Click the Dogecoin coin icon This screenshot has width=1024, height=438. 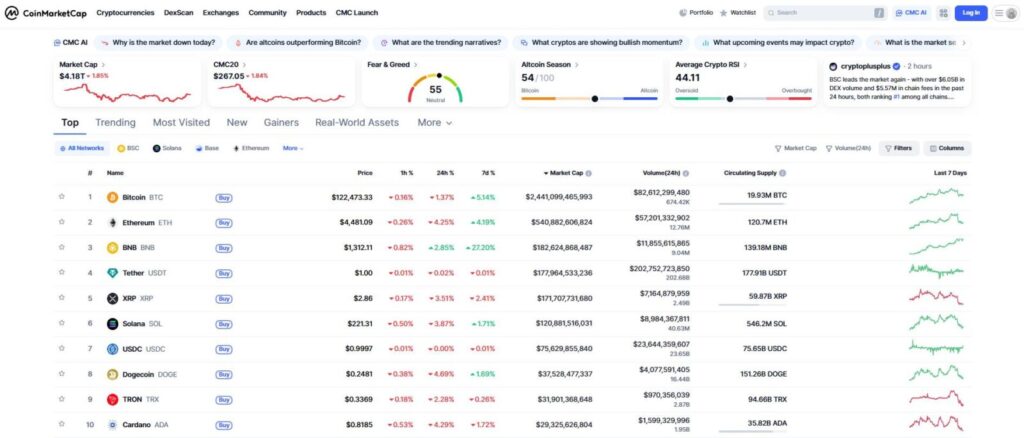click(112, 375)
